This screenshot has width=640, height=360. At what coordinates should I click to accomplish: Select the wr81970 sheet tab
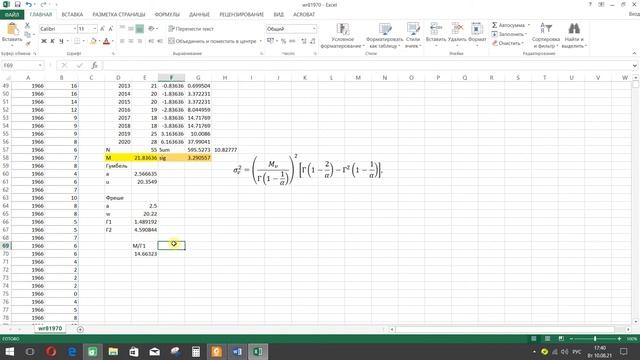coord(50,328)
